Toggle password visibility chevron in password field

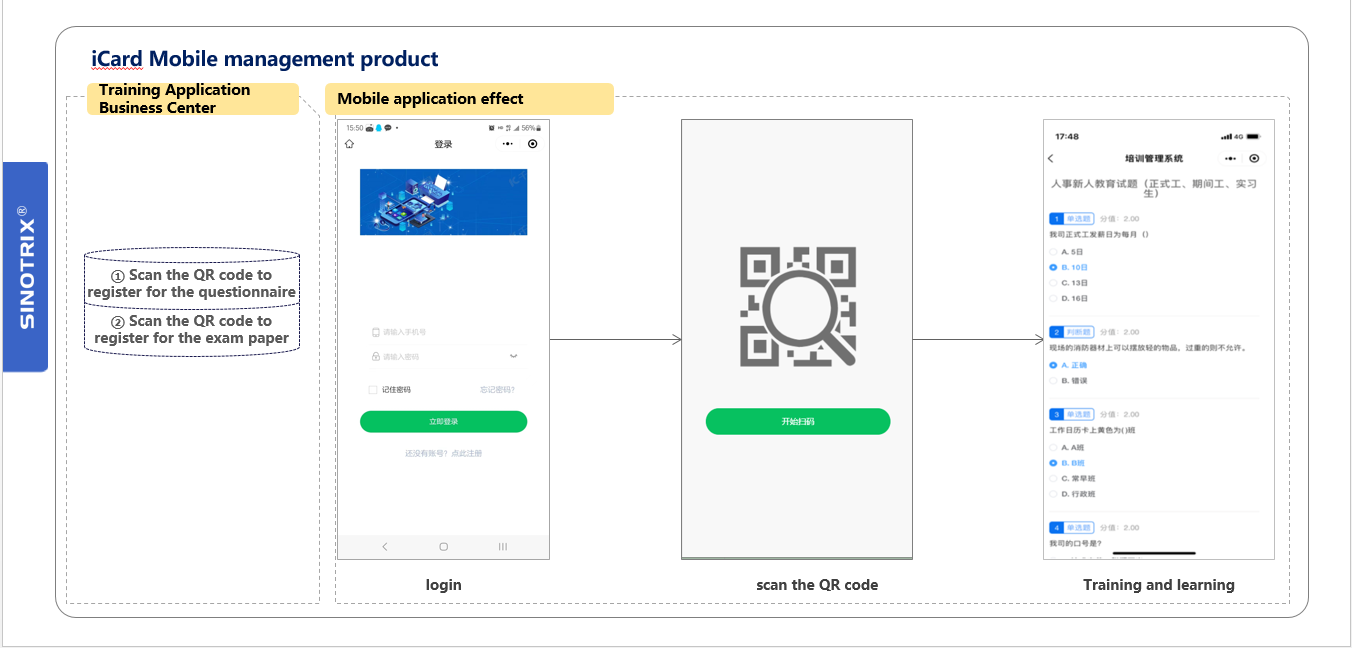[x=514, y=355]
